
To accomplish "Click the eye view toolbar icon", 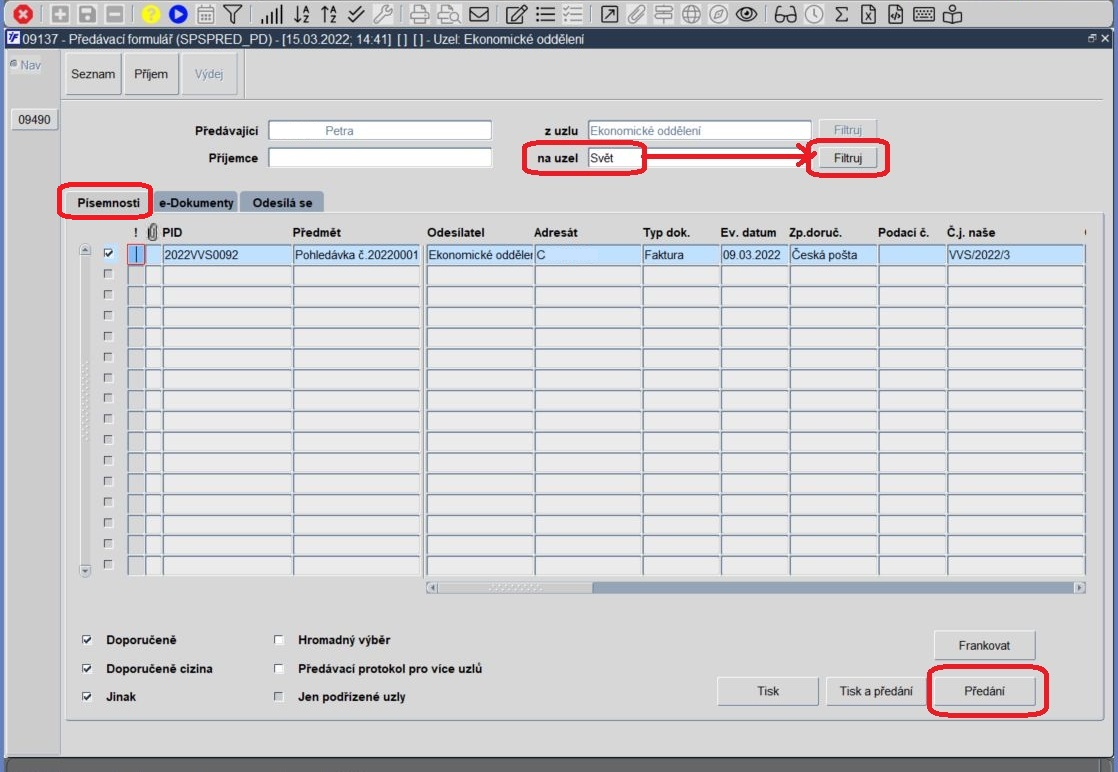I will click(747, 14).
